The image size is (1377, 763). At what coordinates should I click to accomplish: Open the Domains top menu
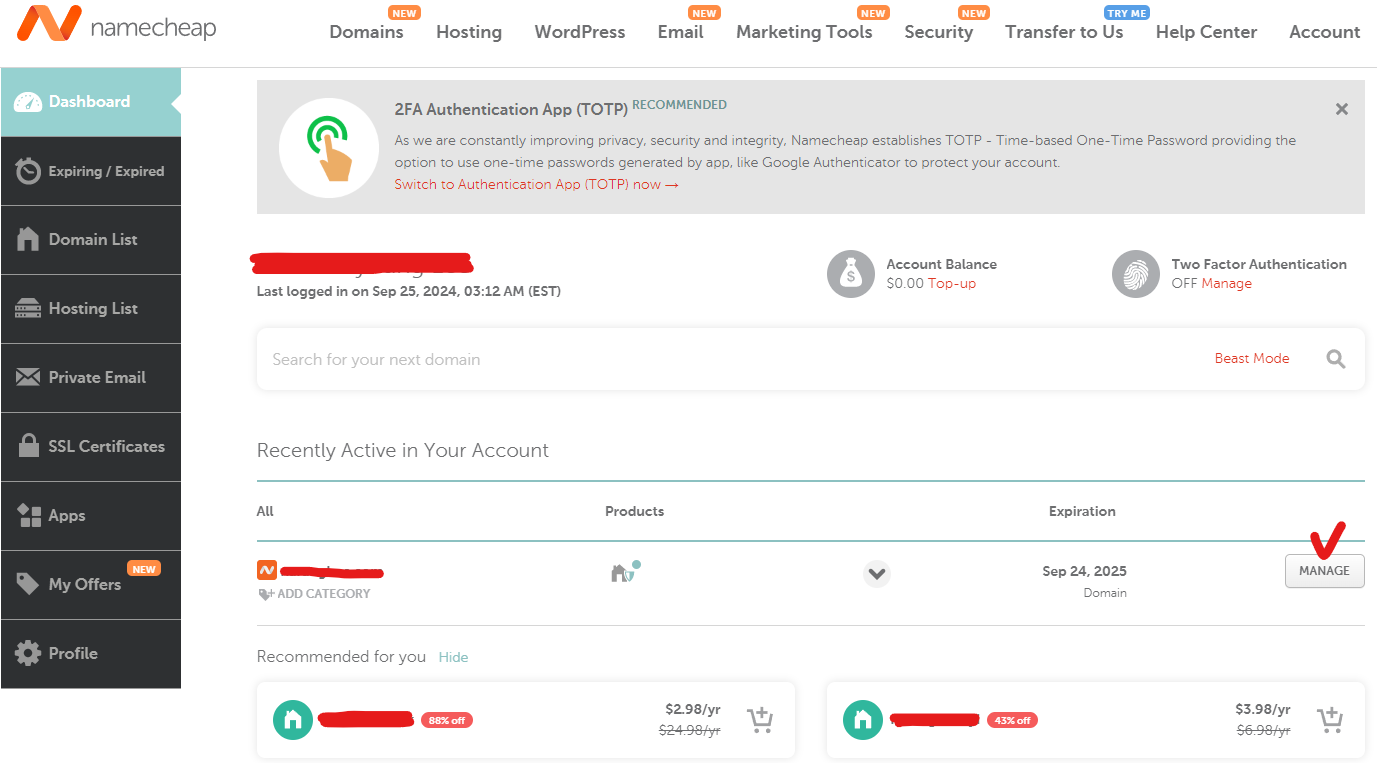pyautogui.click(x=366, y=32)
